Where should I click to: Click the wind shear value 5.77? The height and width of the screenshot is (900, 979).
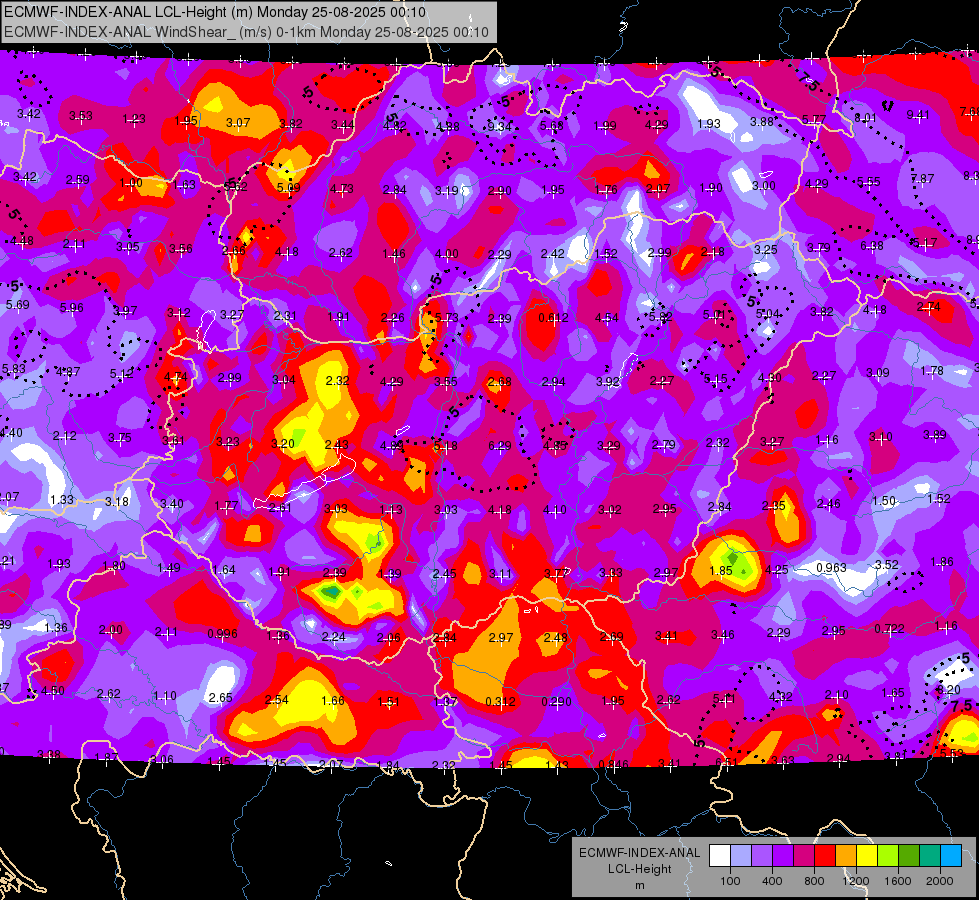814,119
